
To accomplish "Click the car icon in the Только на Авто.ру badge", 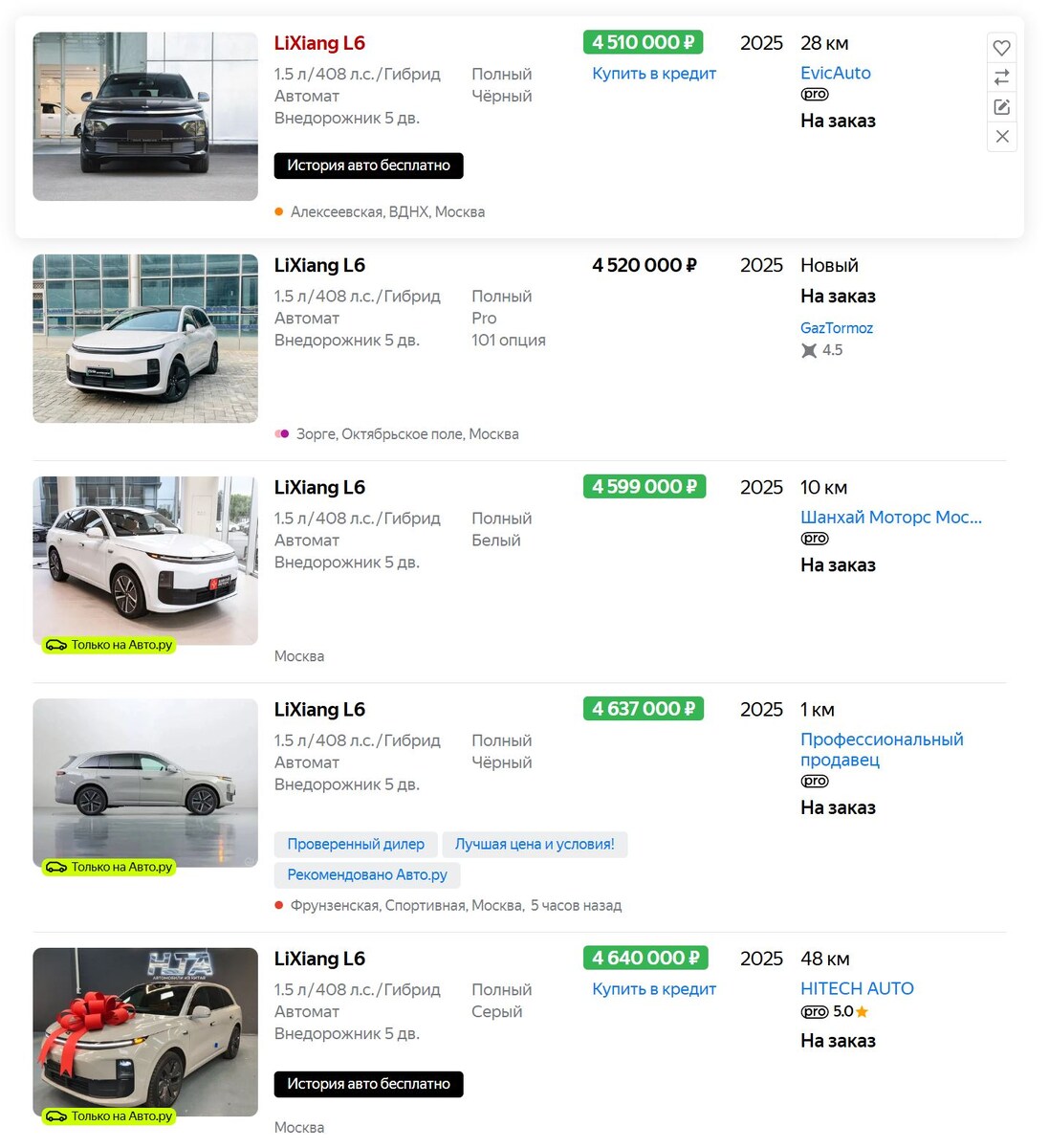I will click(x=55, y=645).
